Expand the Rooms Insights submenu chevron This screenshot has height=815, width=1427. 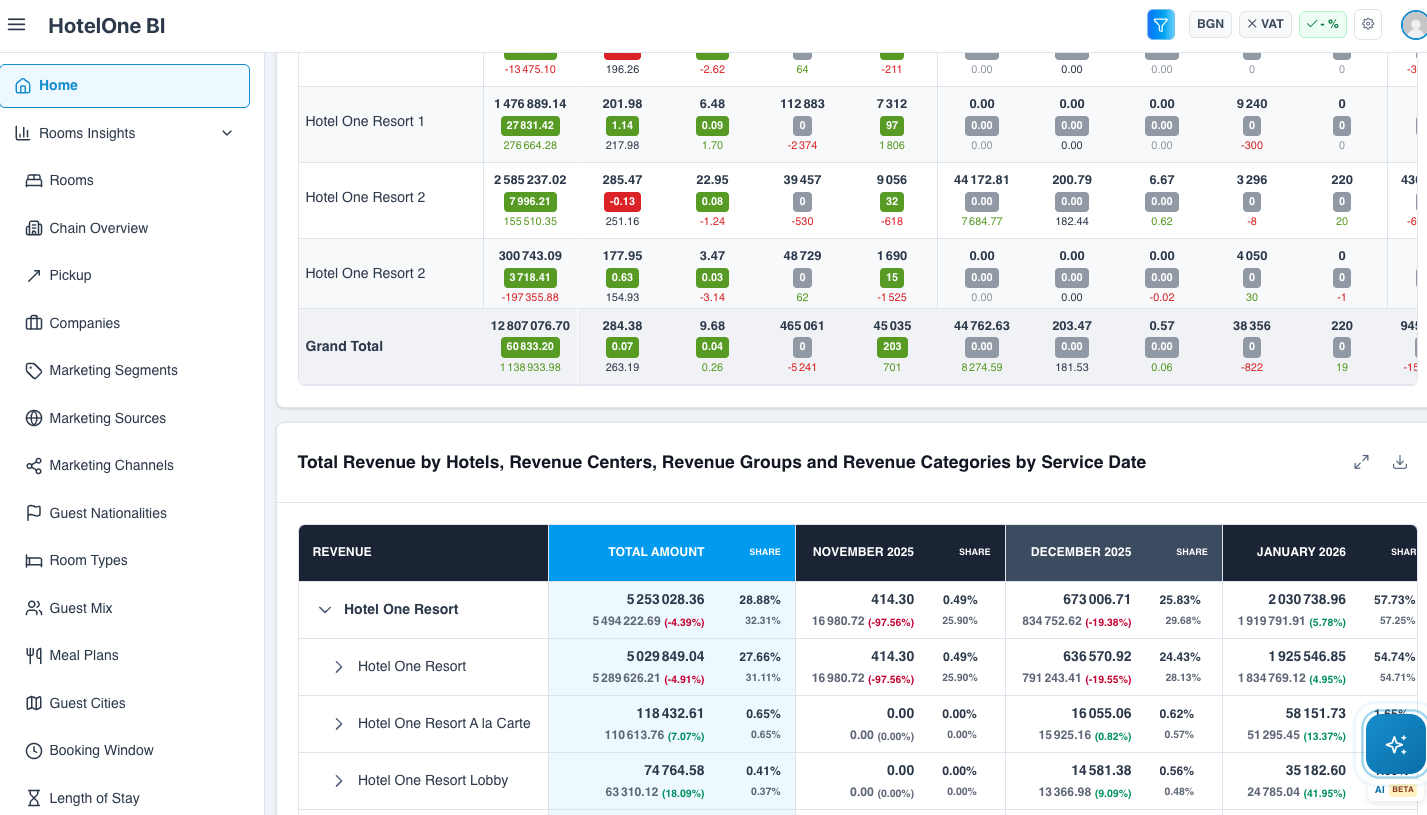click(227, 133)
